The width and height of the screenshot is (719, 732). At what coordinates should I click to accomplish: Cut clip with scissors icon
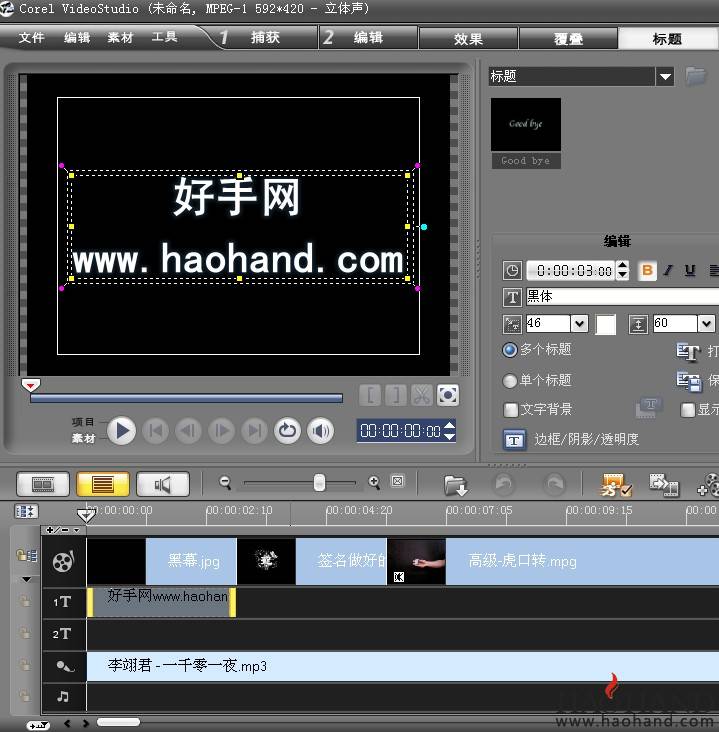(x=422, y=395)
